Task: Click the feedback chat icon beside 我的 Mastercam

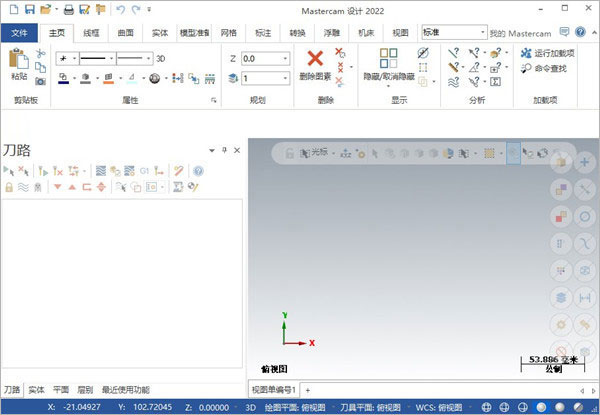Action: point(564,32)
